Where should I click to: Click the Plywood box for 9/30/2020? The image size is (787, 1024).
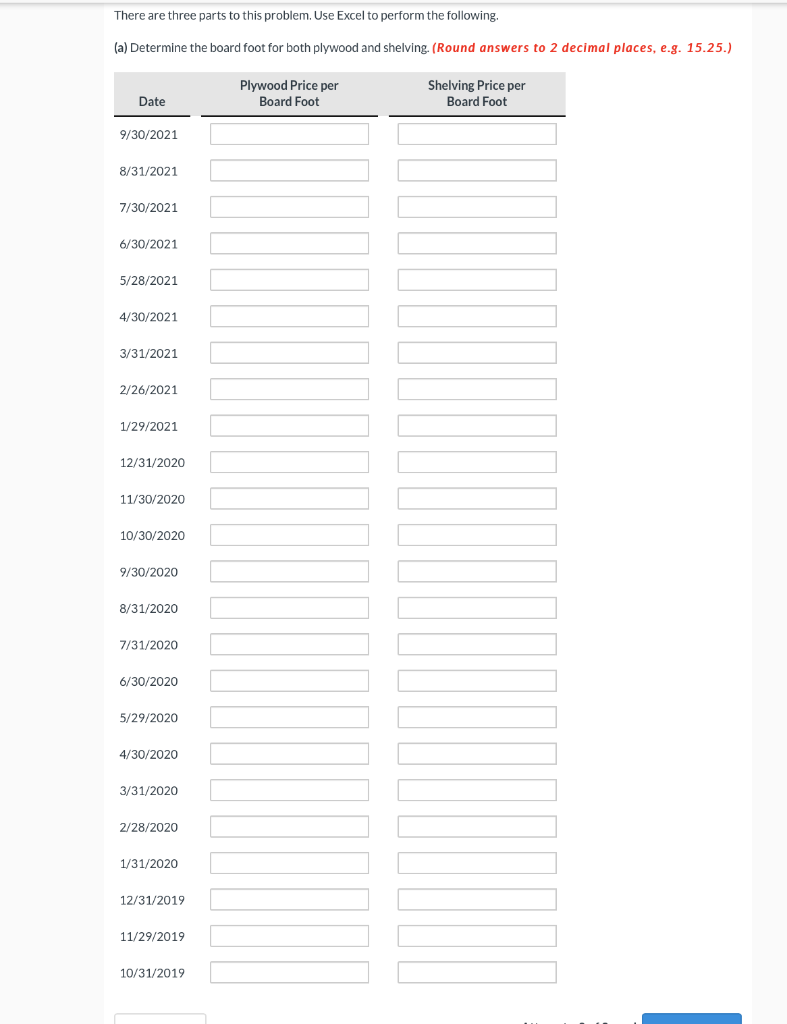point(289,570)
